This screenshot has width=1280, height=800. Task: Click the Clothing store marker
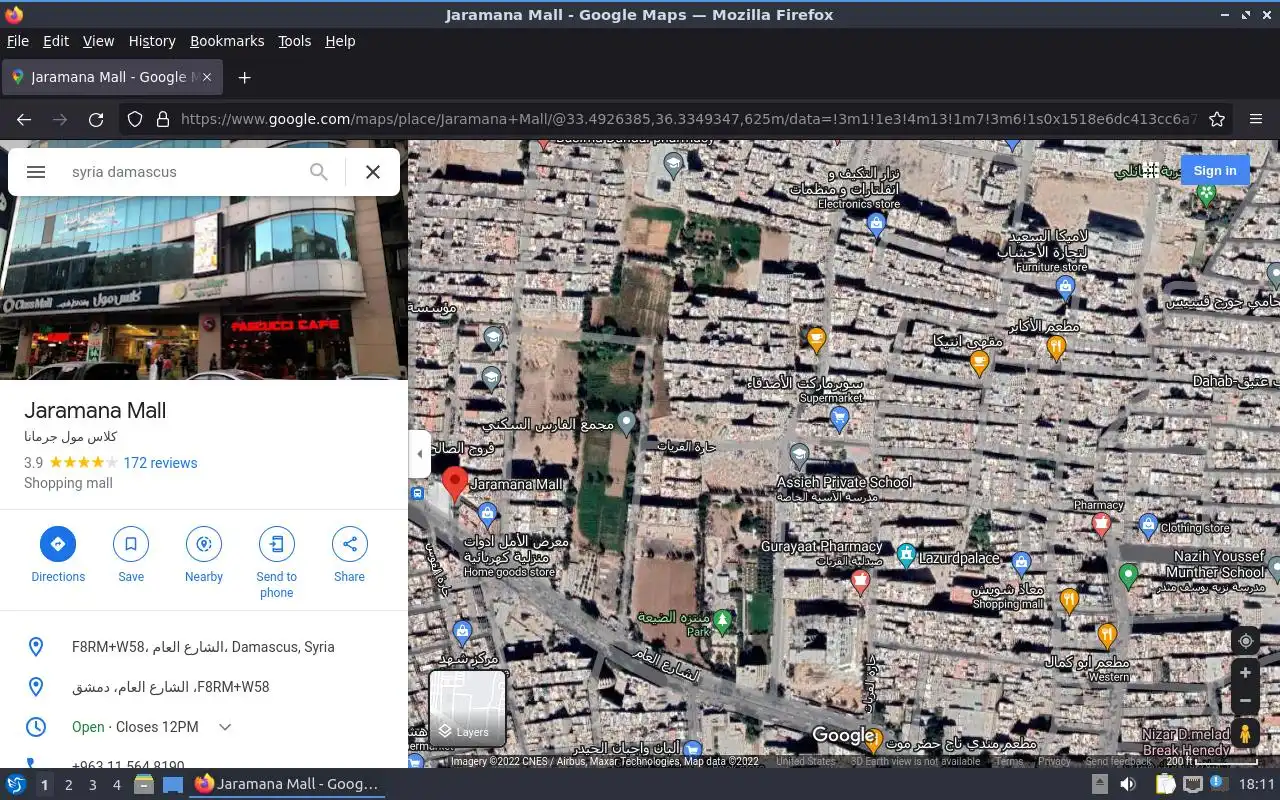pyautogui.click(x=1149, y=525)
